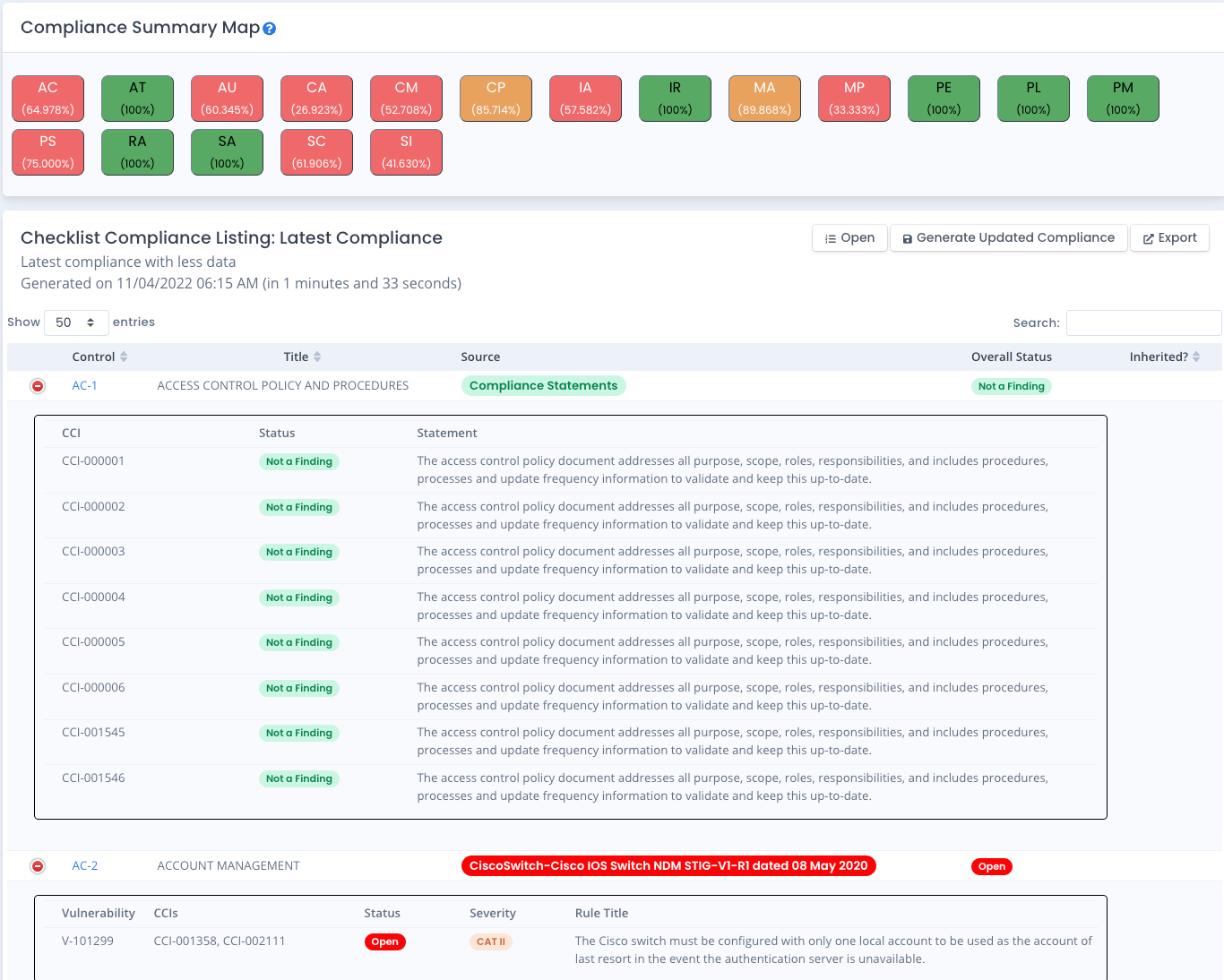Image resolution: width=1224 pixels, height=980 pixels.
Task: Select the SC family tile
Action: pyautogui.click(x=316, y=152)
